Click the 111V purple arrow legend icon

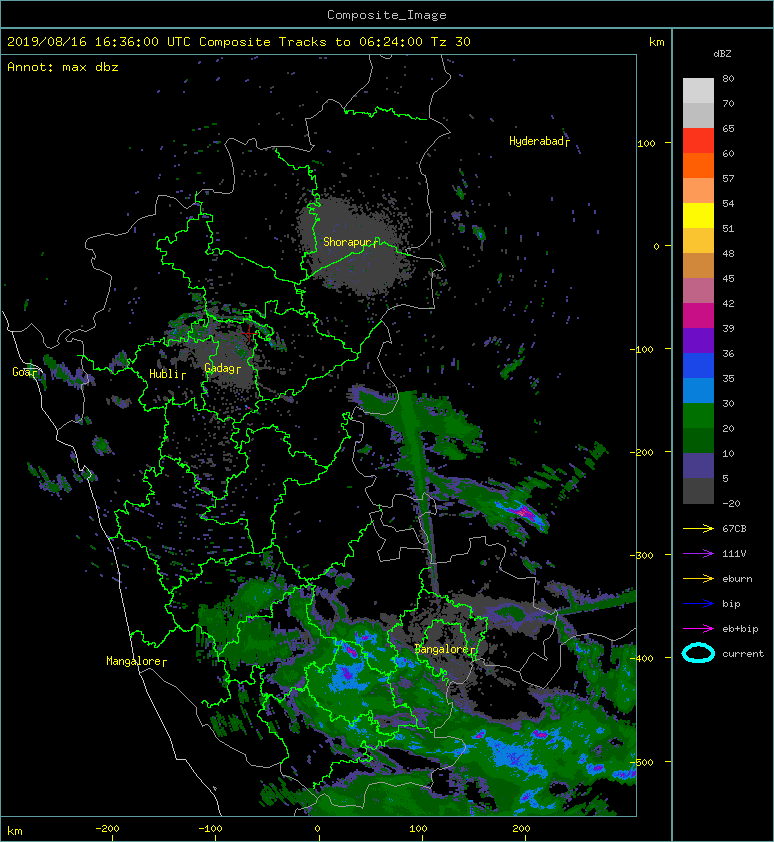click(x=698, y=554)
